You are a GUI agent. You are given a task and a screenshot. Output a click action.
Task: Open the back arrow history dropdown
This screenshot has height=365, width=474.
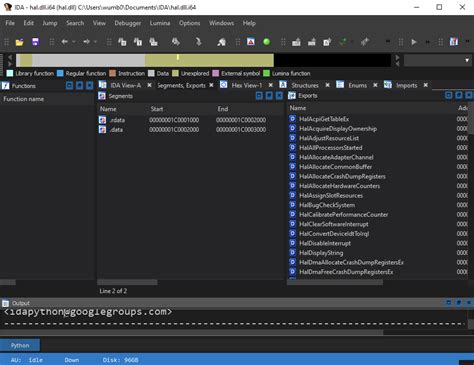click(74, 42)
